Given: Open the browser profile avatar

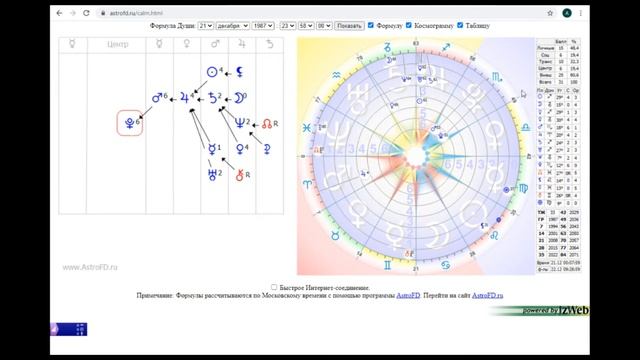Looking at the screenshot, I should [567, 13].
